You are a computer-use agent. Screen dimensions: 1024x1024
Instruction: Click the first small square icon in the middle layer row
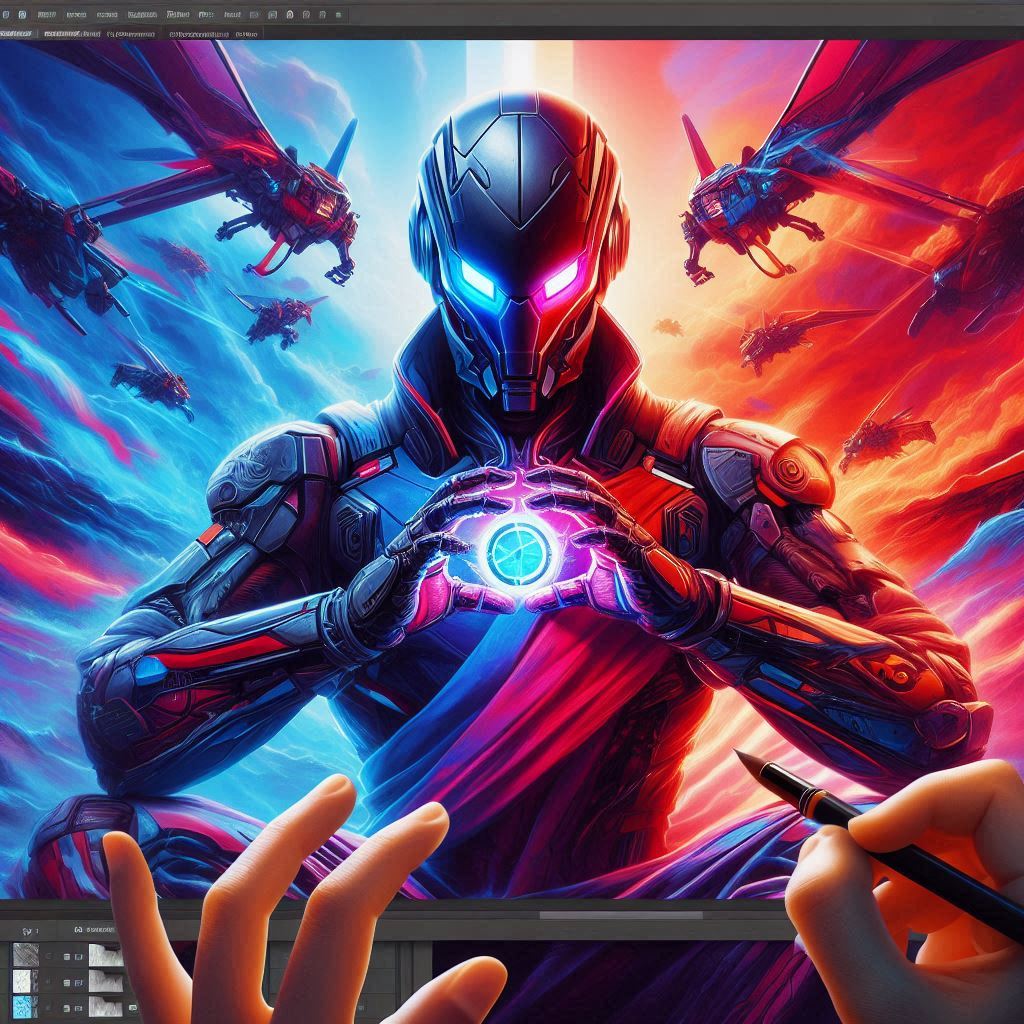pyautogui.click(x=67, y=983)
